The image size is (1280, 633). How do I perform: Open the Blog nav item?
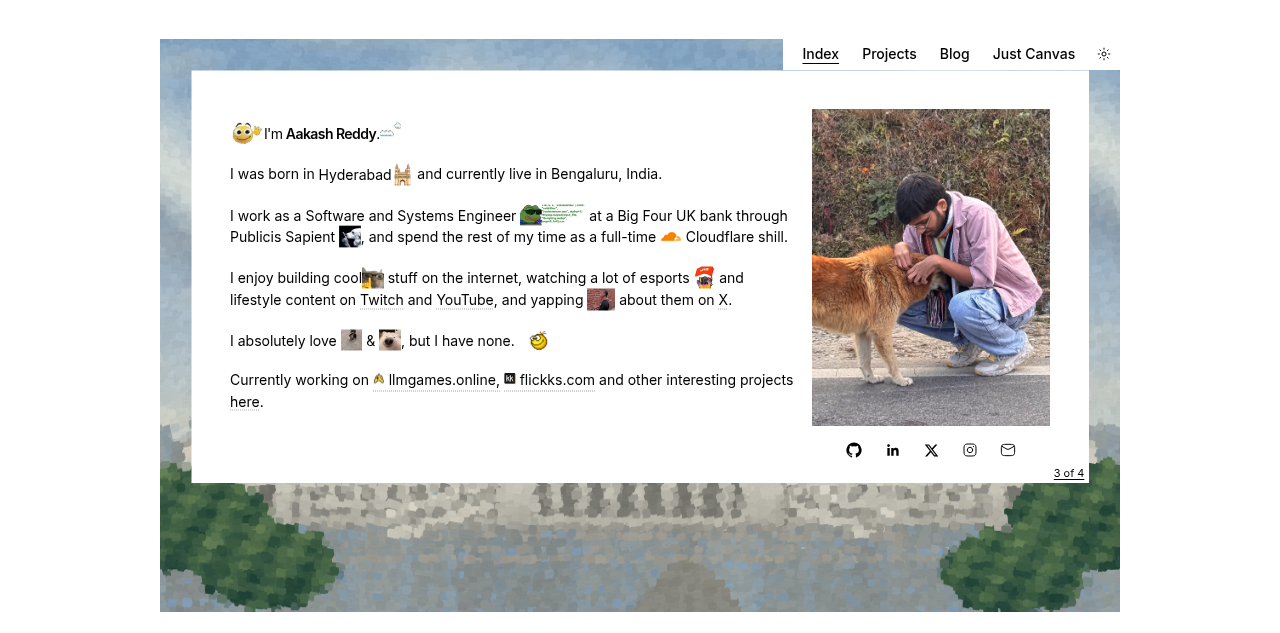coord(954,54)
